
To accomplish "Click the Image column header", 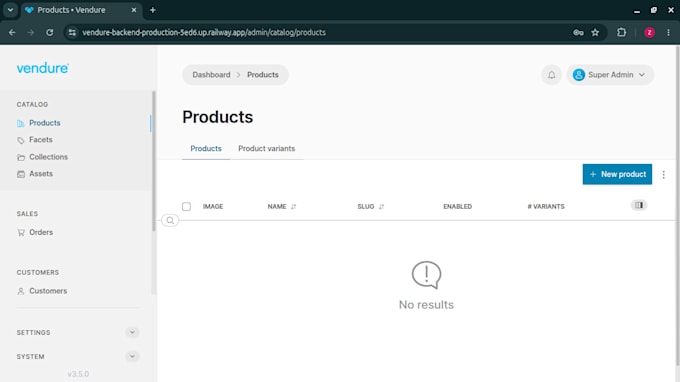I will tap(212, 207).
